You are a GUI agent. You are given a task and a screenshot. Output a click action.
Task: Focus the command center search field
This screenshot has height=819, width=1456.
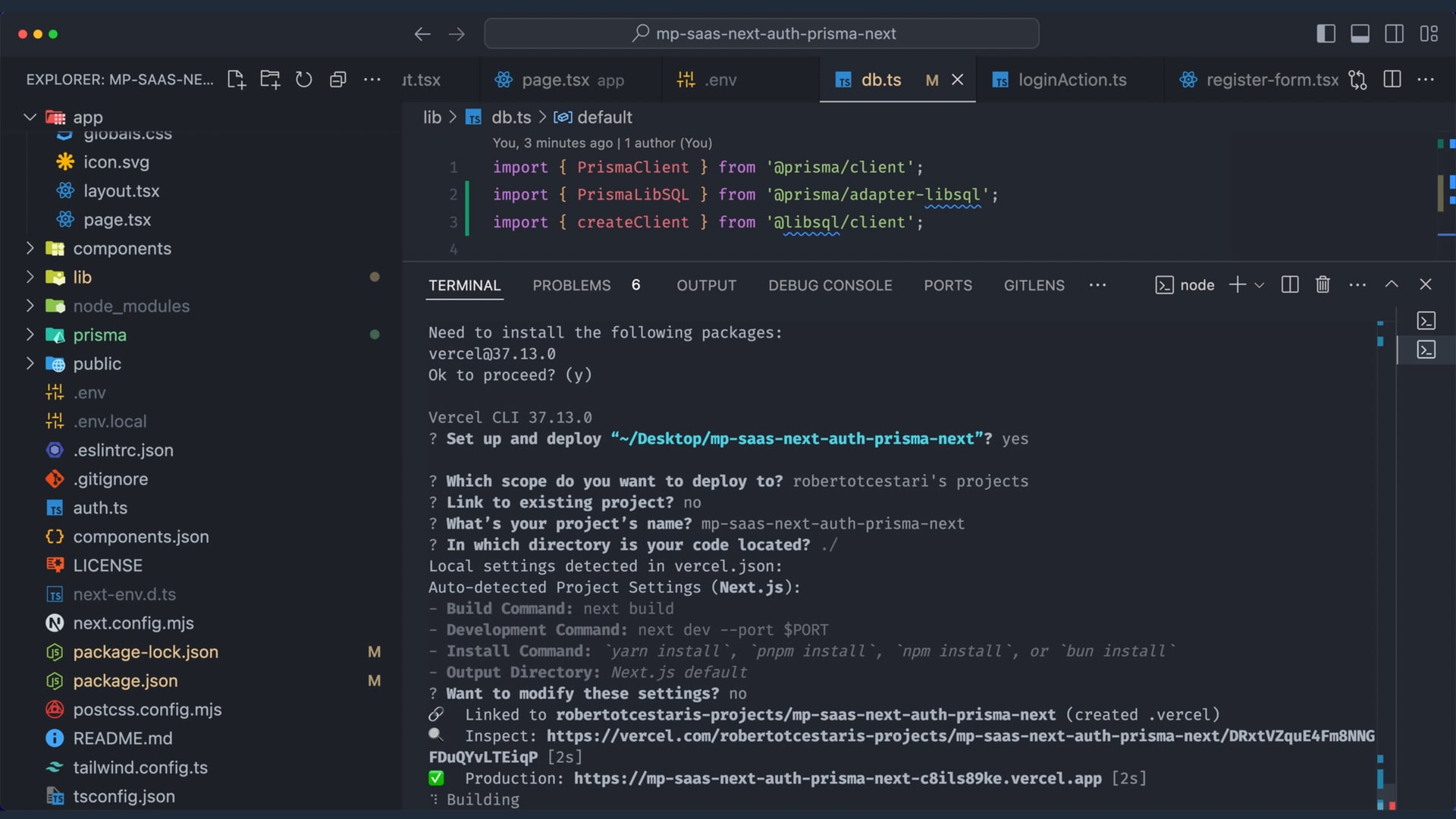(761, 34)
